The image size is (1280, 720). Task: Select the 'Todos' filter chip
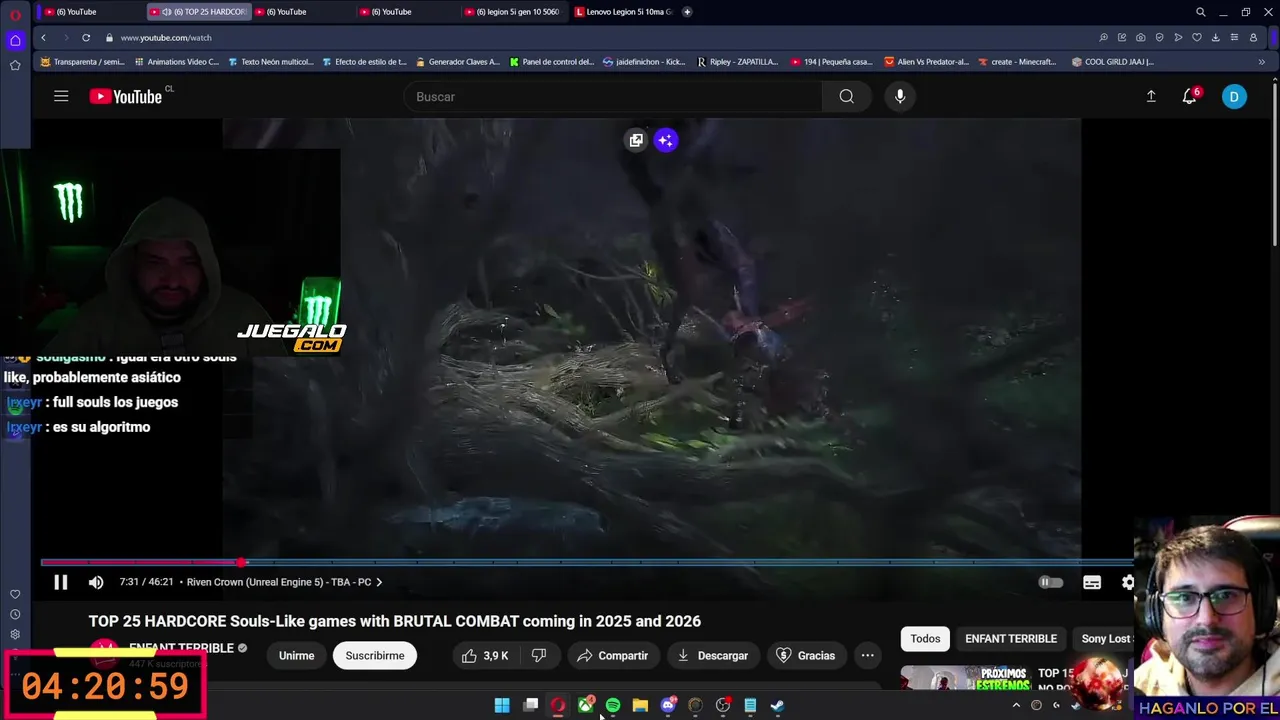coord(925,638)
